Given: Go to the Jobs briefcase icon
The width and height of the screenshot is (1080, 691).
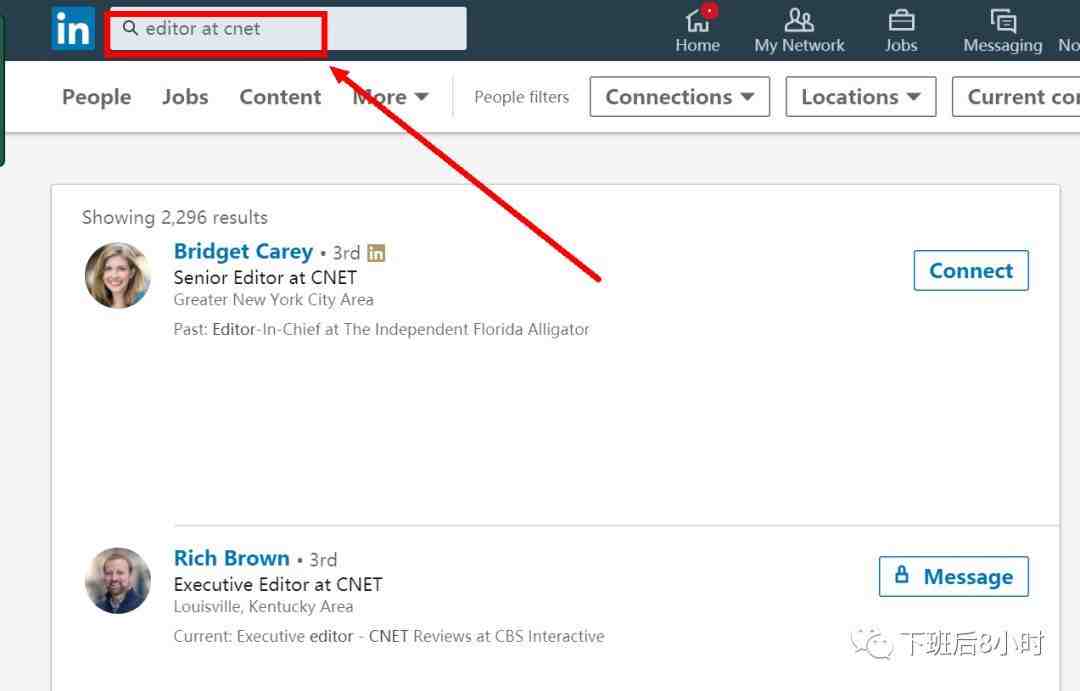Looking at the screenshot, I should tap(901, 29).
